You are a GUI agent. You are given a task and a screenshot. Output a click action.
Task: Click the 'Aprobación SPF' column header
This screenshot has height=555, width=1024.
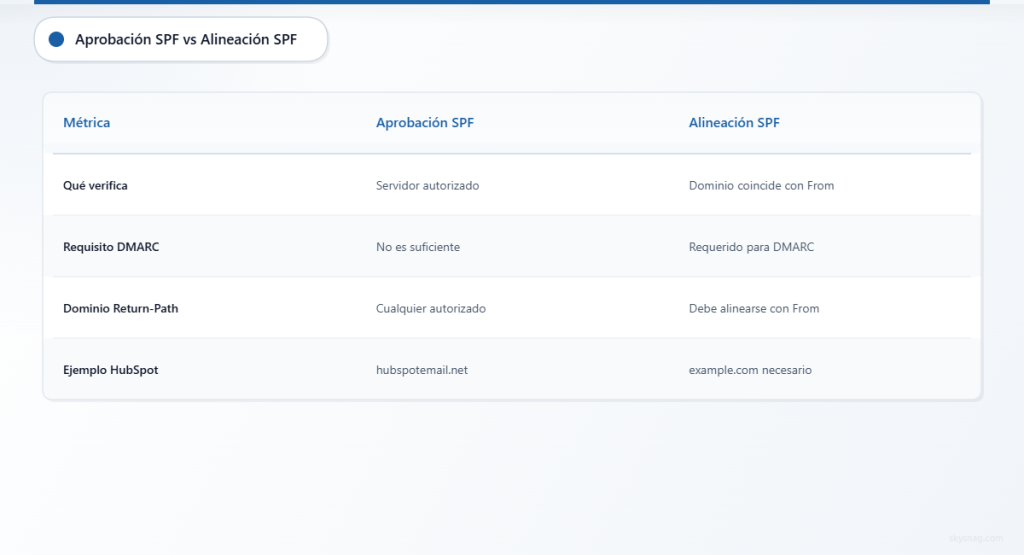pos(424,122)
